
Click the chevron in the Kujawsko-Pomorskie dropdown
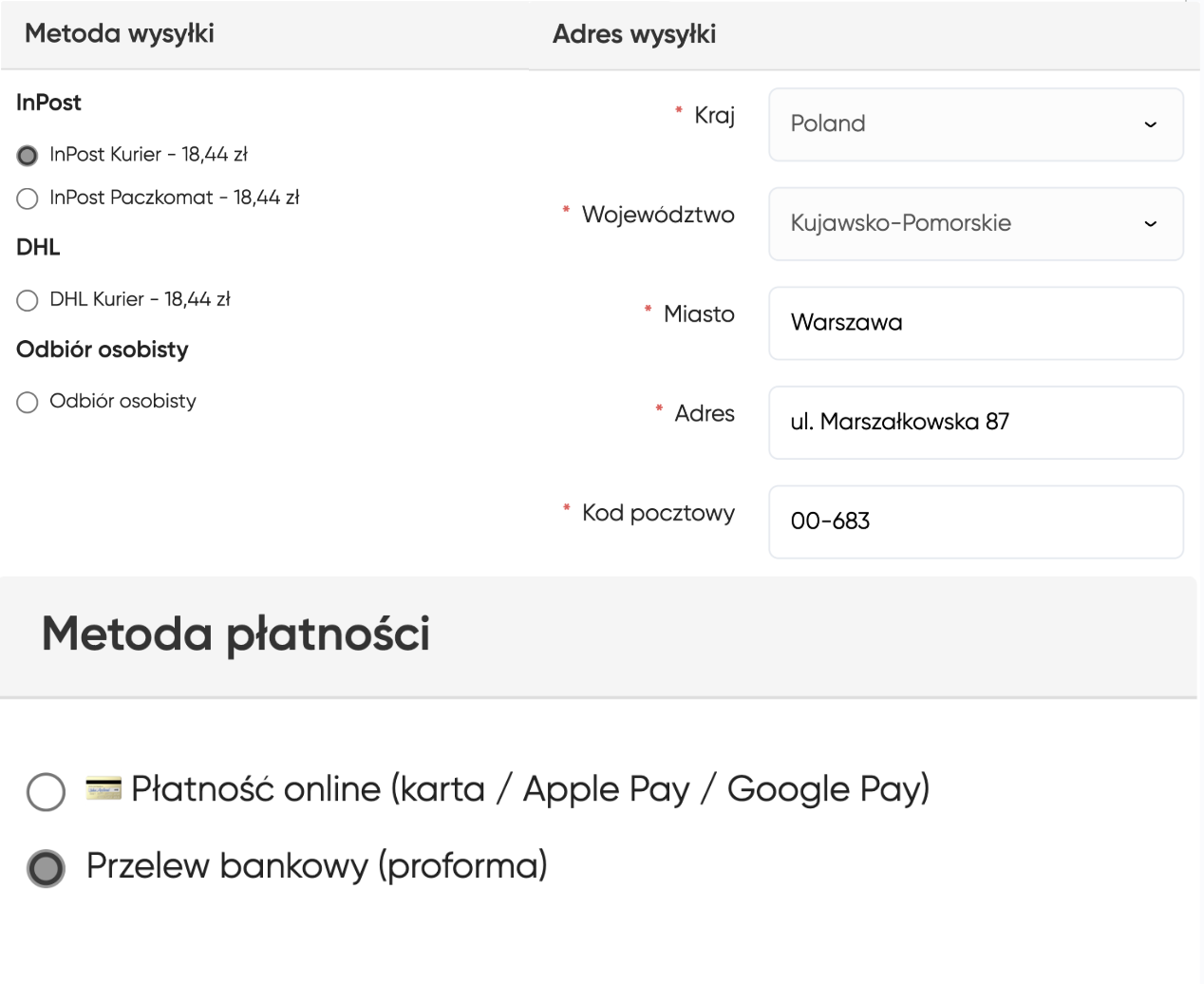1150,224
